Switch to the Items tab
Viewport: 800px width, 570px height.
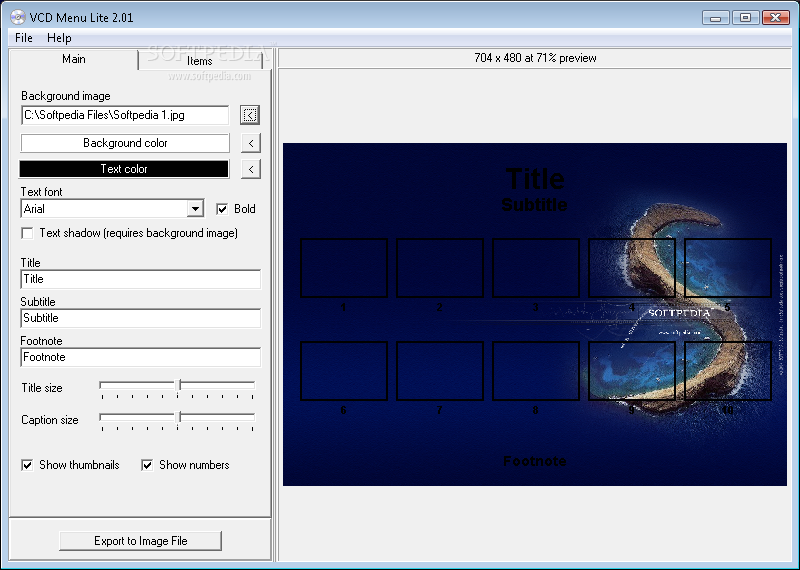(x=199, y=61)
